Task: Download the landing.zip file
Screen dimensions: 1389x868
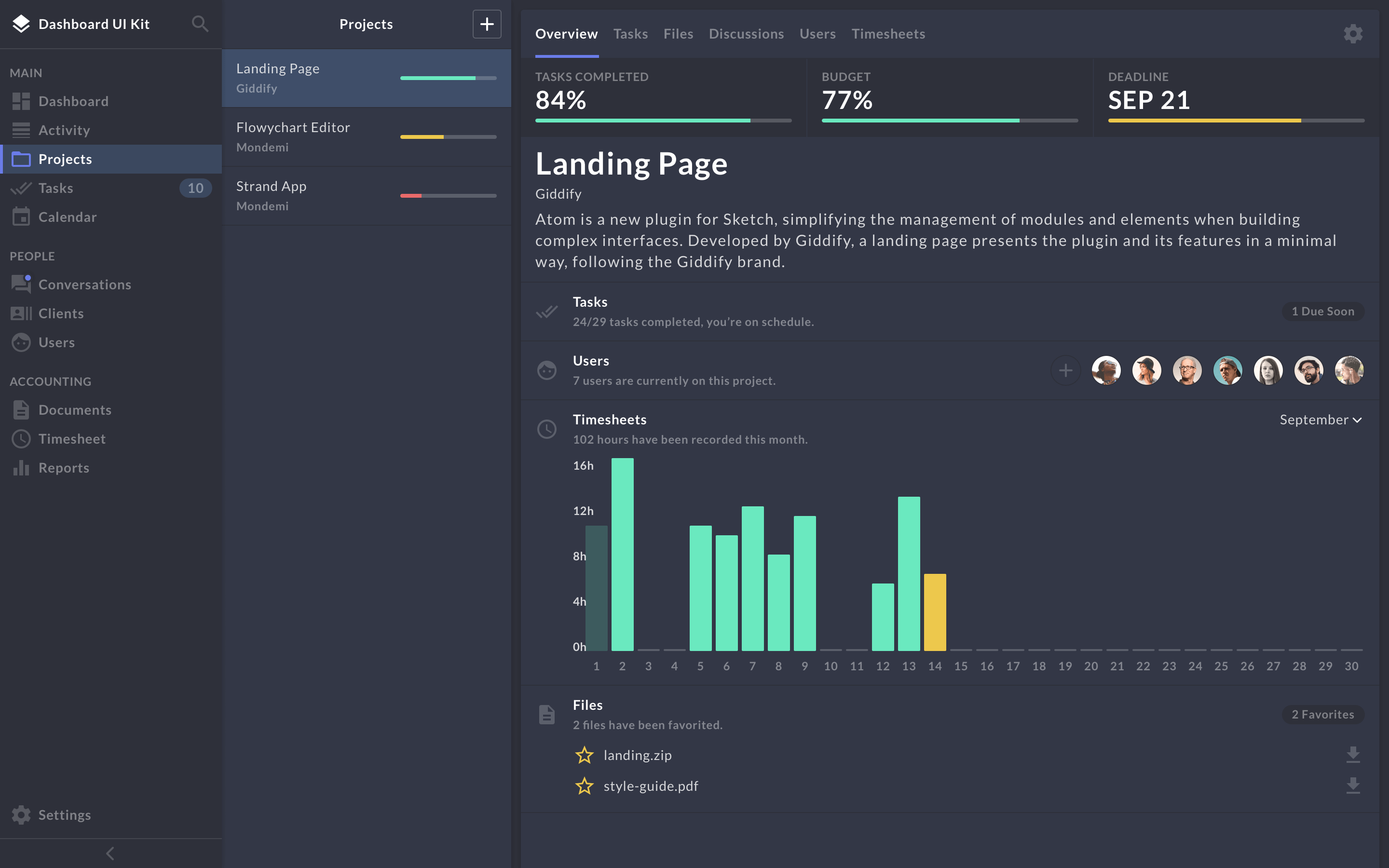Action: point(1353,754)
